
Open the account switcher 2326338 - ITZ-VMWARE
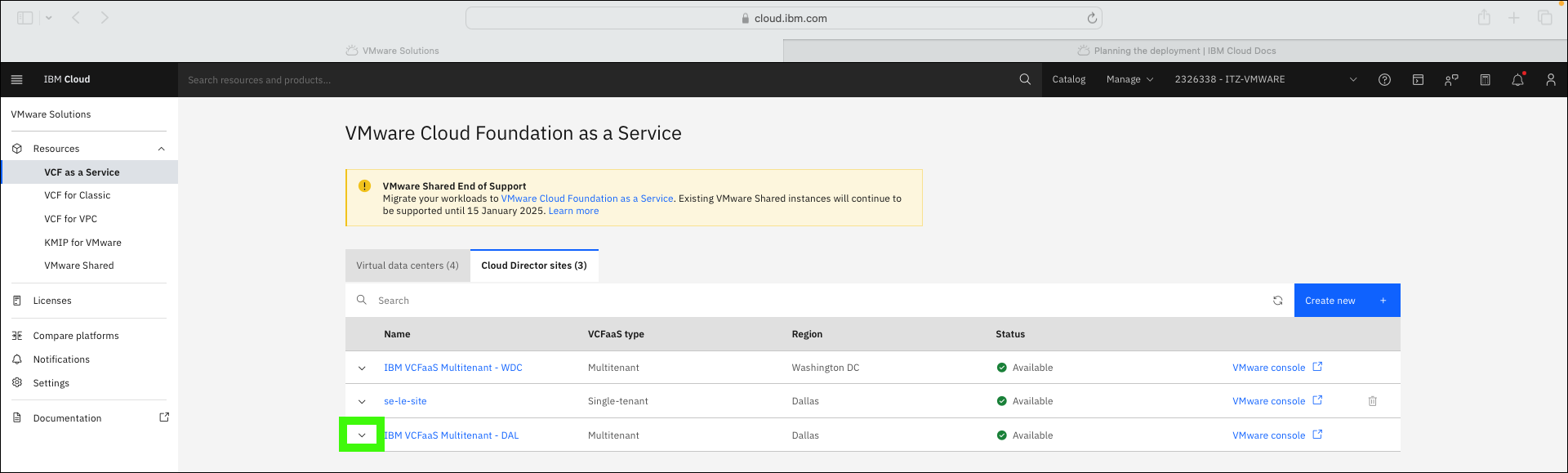click(1266, 79)
